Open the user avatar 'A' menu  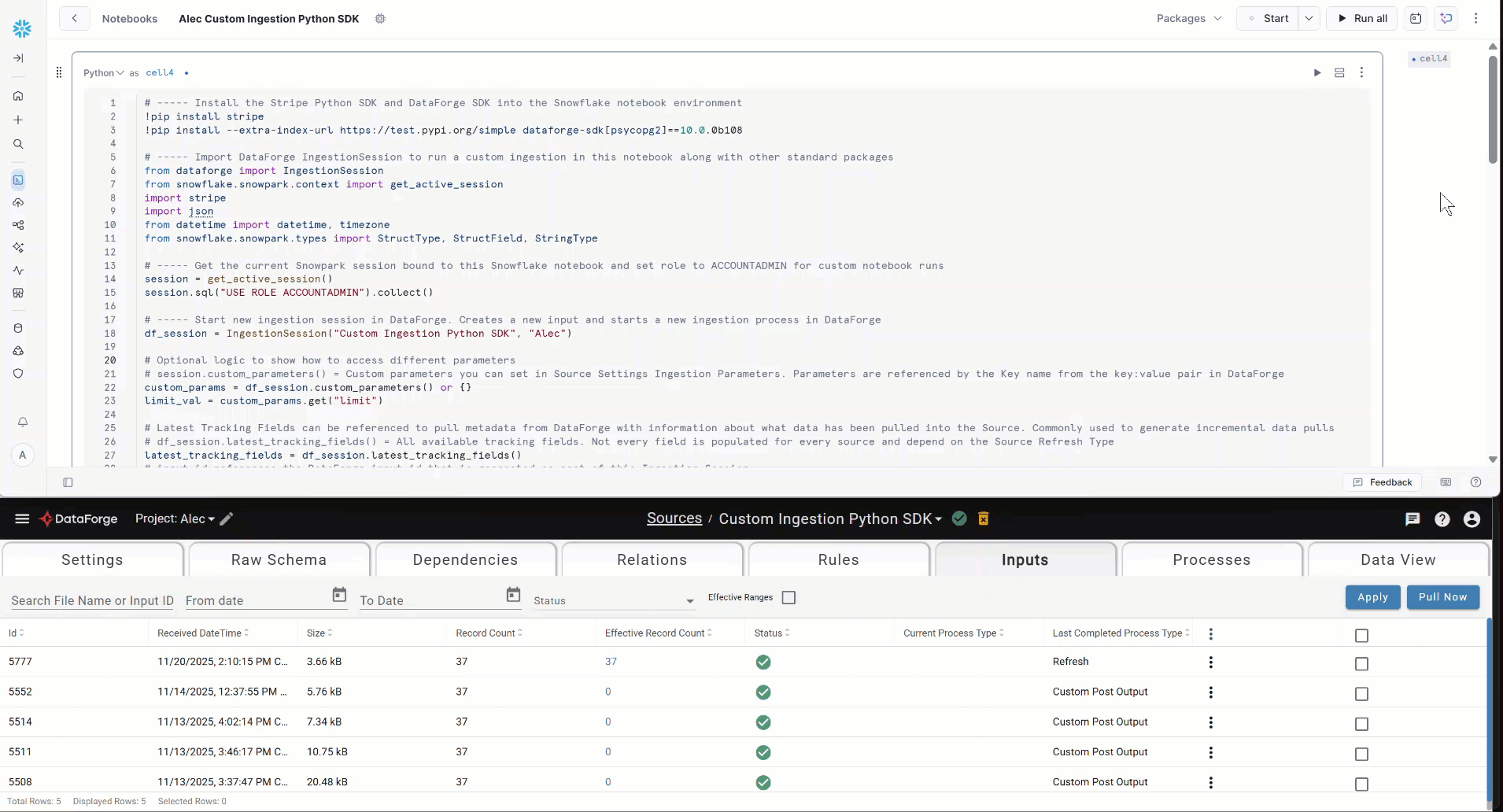coord(23,455)
